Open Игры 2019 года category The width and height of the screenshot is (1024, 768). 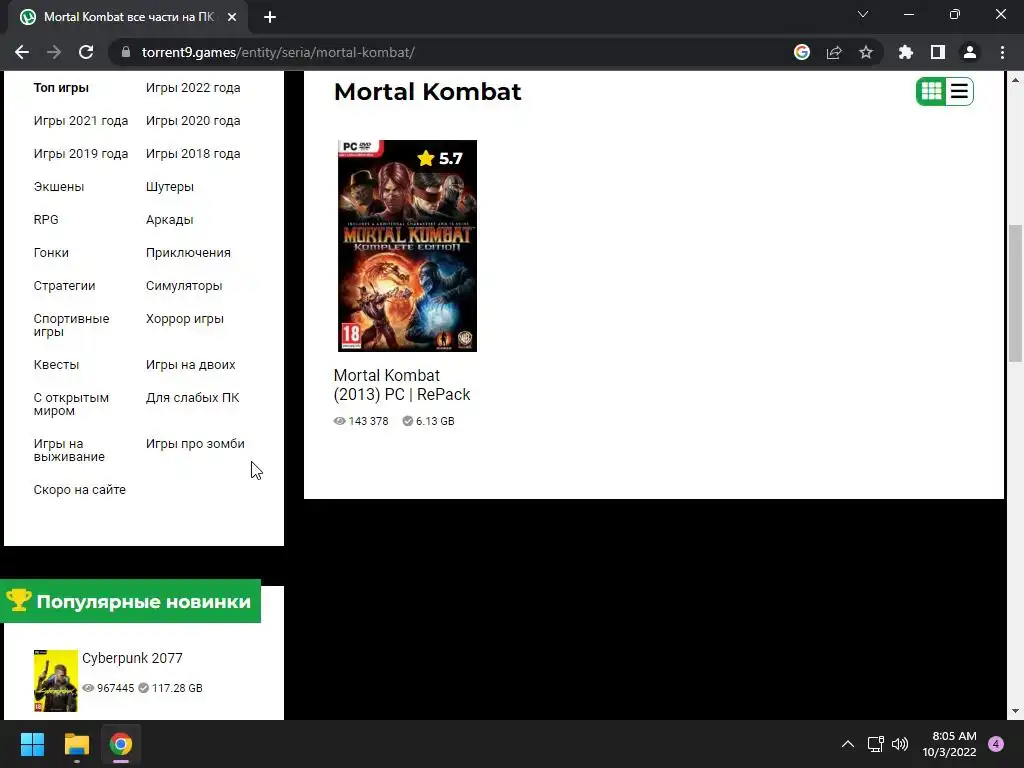pos(81,153)
